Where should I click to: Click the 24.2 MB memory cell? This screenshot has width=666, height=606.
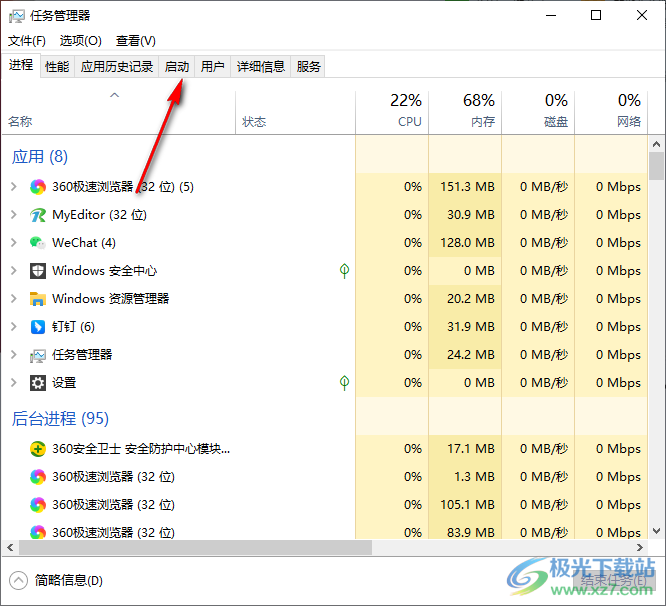pyautogui.click(x=465, y=355)
